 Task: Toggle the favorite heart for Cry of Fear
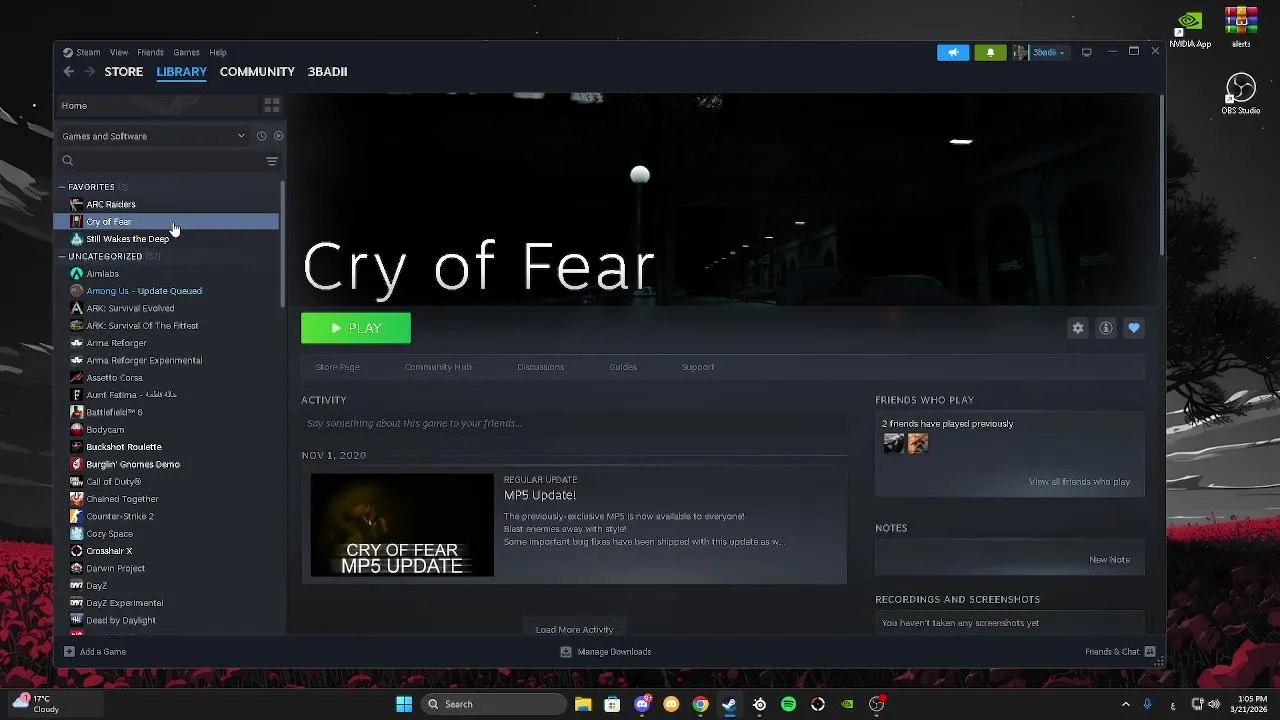tap(1134, 328)
